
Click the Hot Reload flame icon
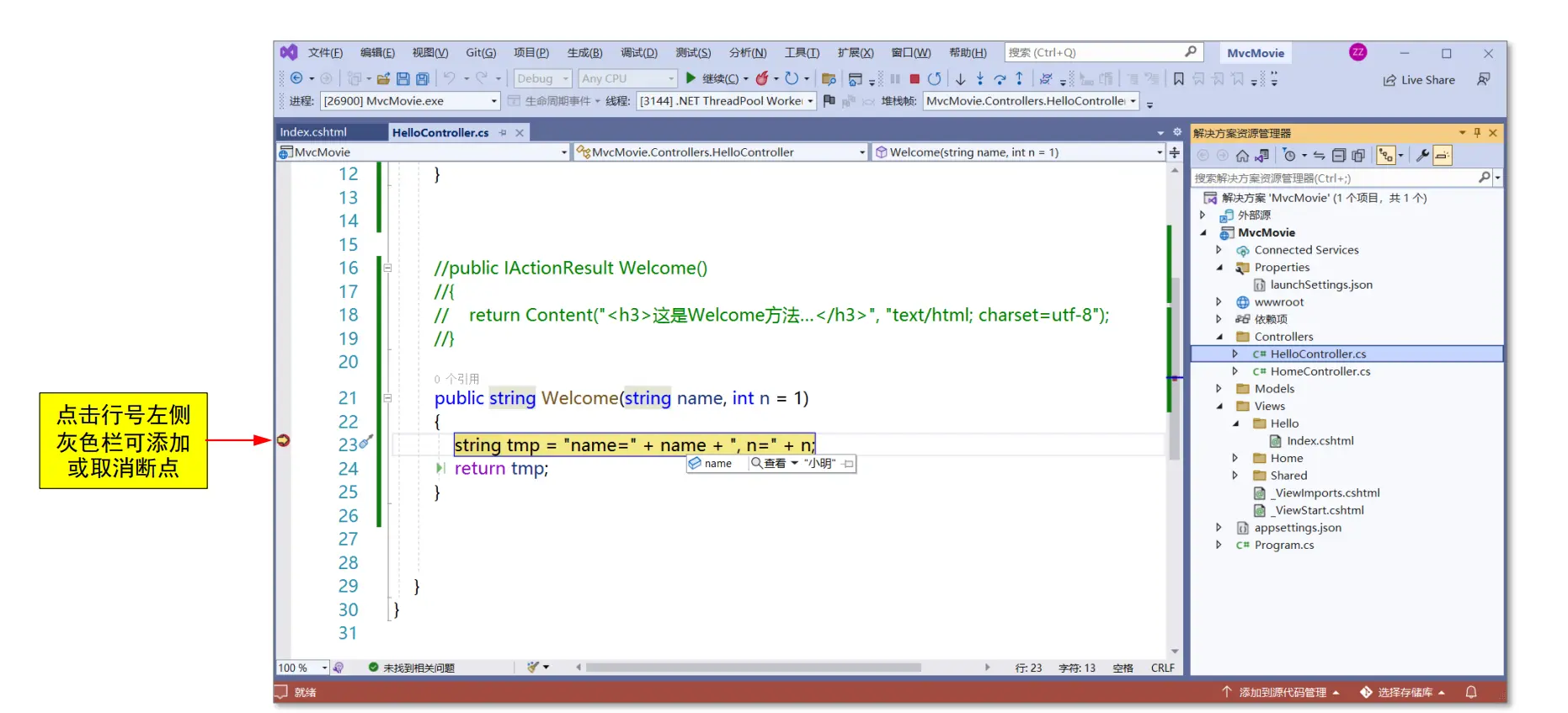coord(761,78)
